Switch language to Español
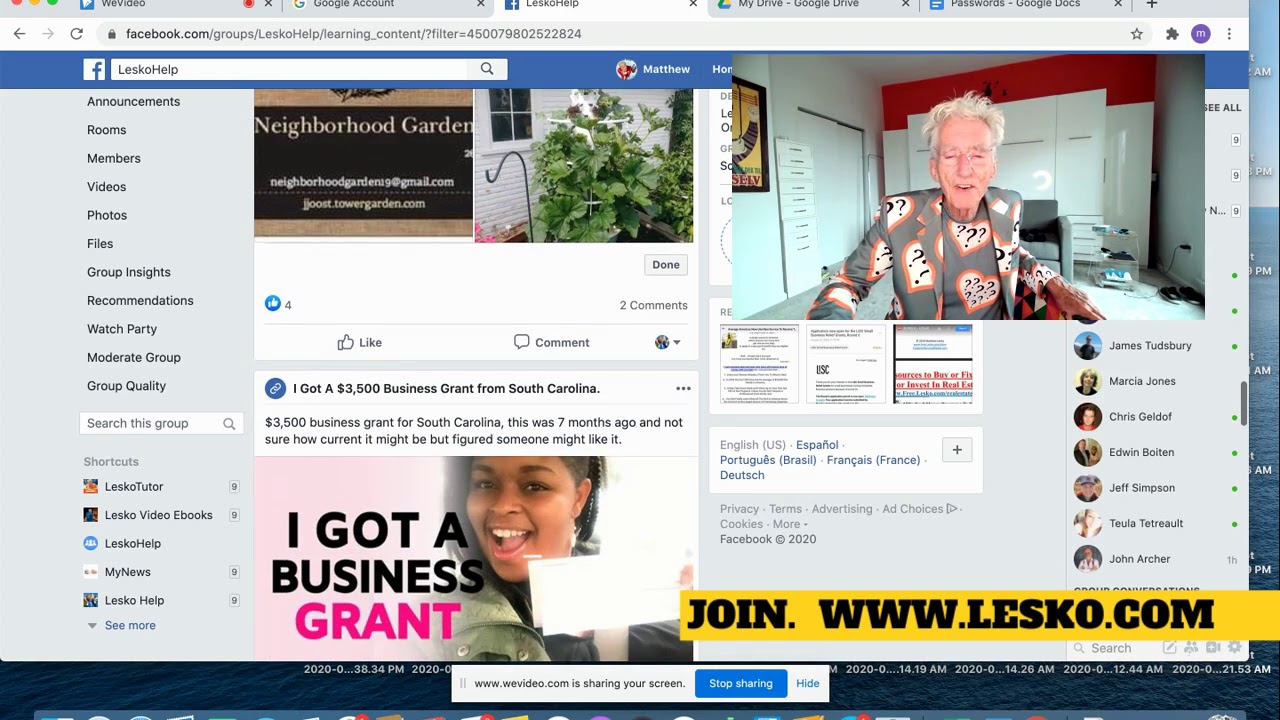 [x=817, y=445]
